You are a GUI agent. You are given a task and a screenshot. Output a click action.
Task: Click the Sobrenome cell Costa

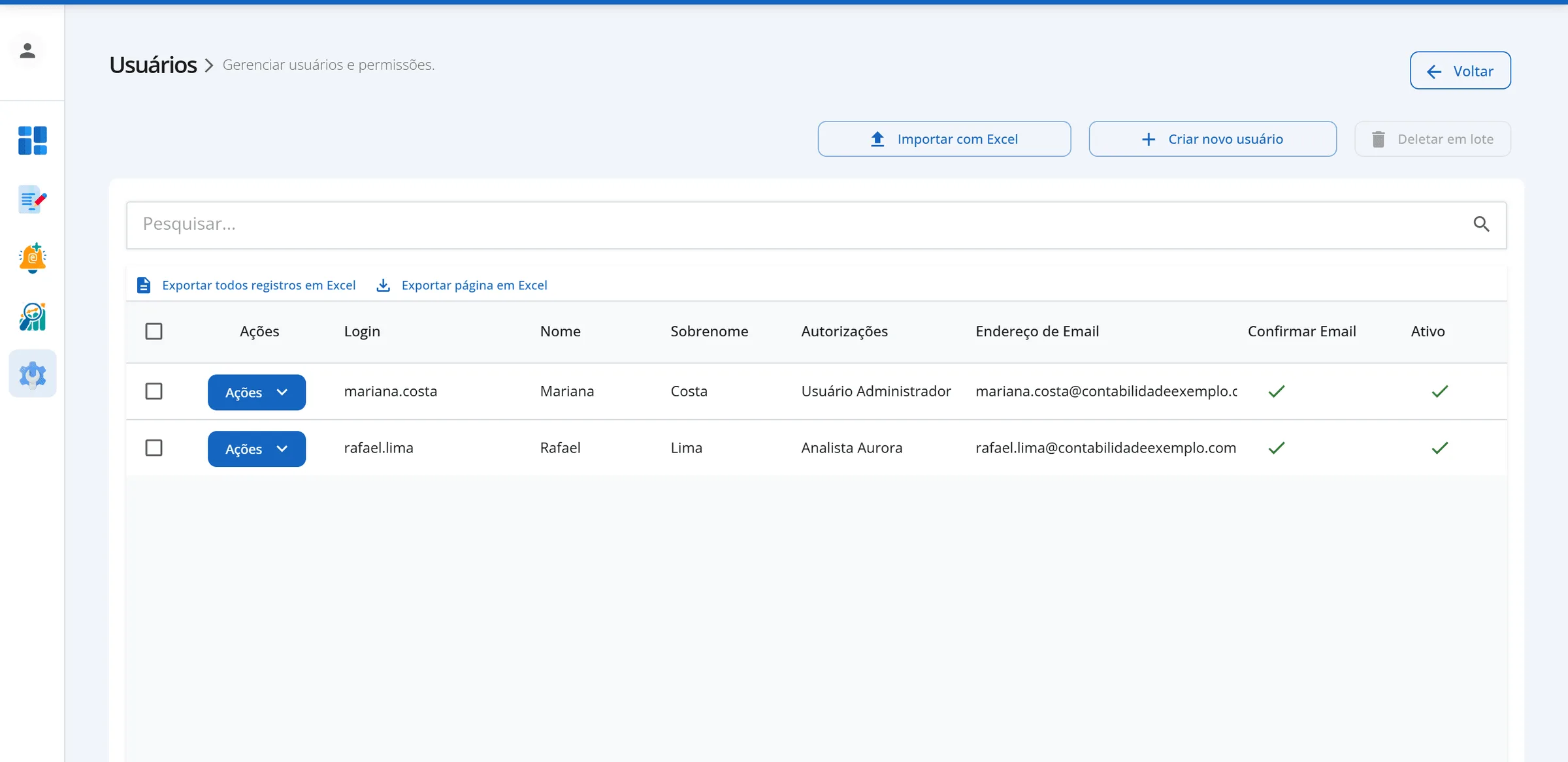pos(689,392)
